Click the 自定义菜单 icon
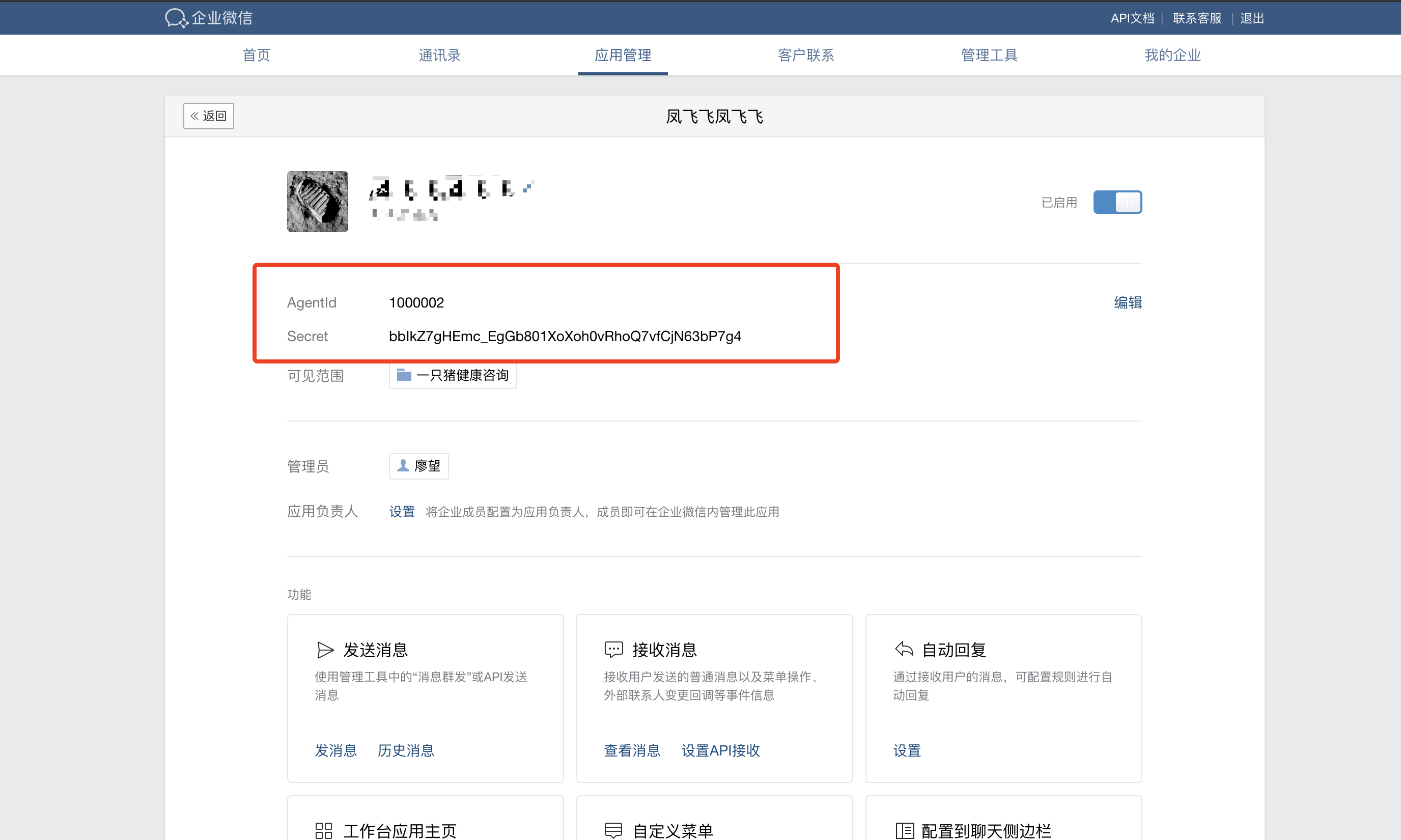1401x840 pixels. 613,830
